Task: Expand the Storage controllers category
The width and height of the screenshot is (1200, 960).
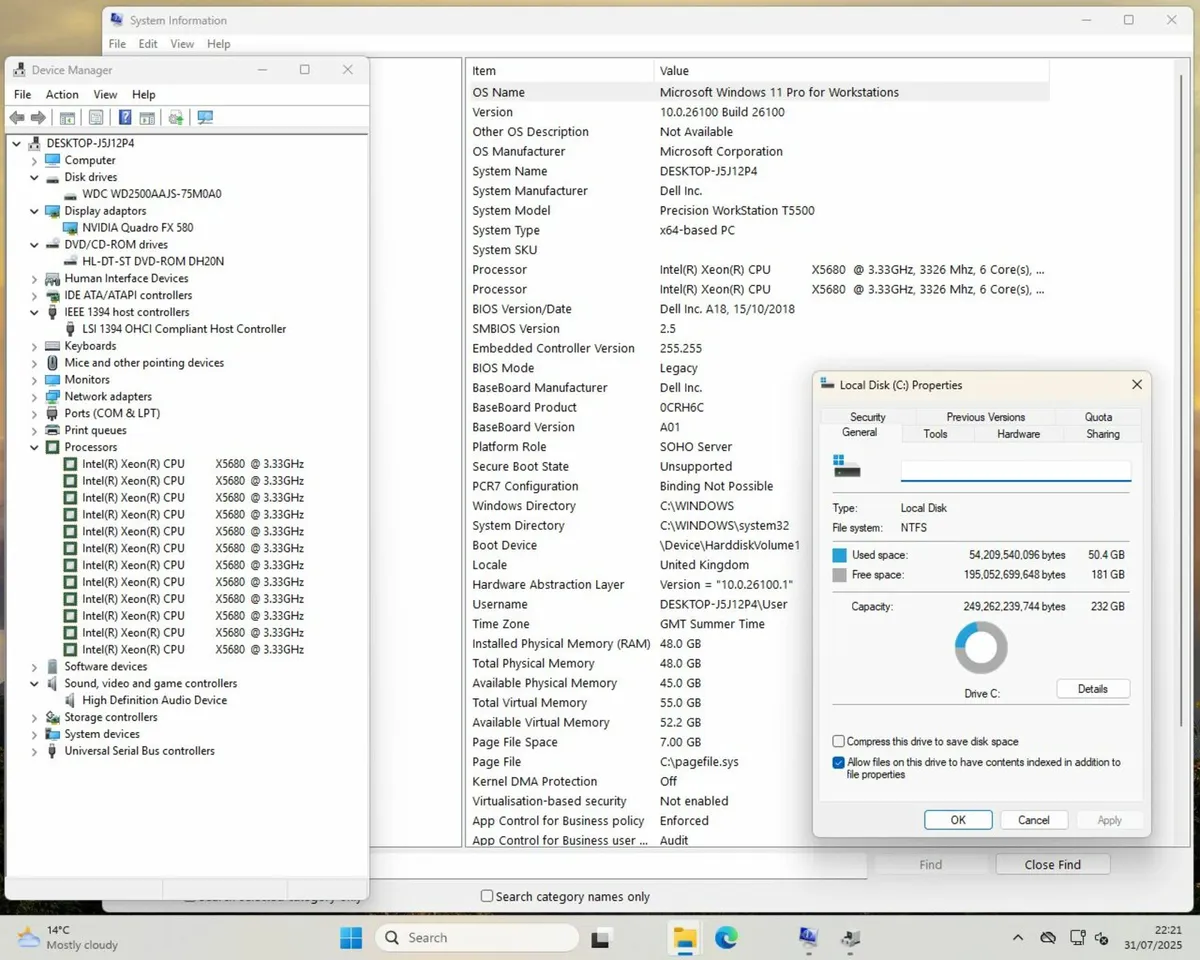Action: [34, 717]
